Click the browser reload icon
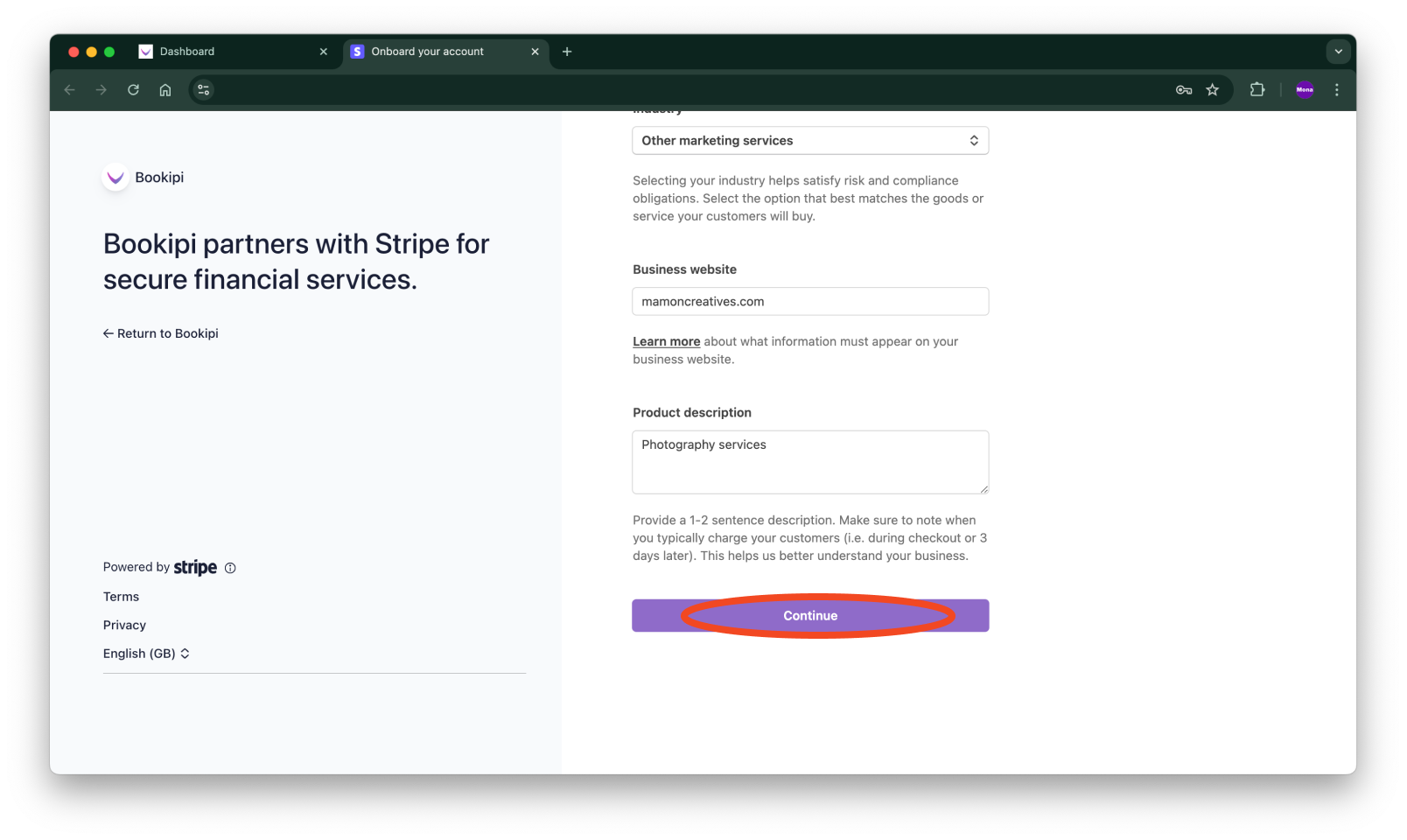1407x840 pixels. click(133, 89)
